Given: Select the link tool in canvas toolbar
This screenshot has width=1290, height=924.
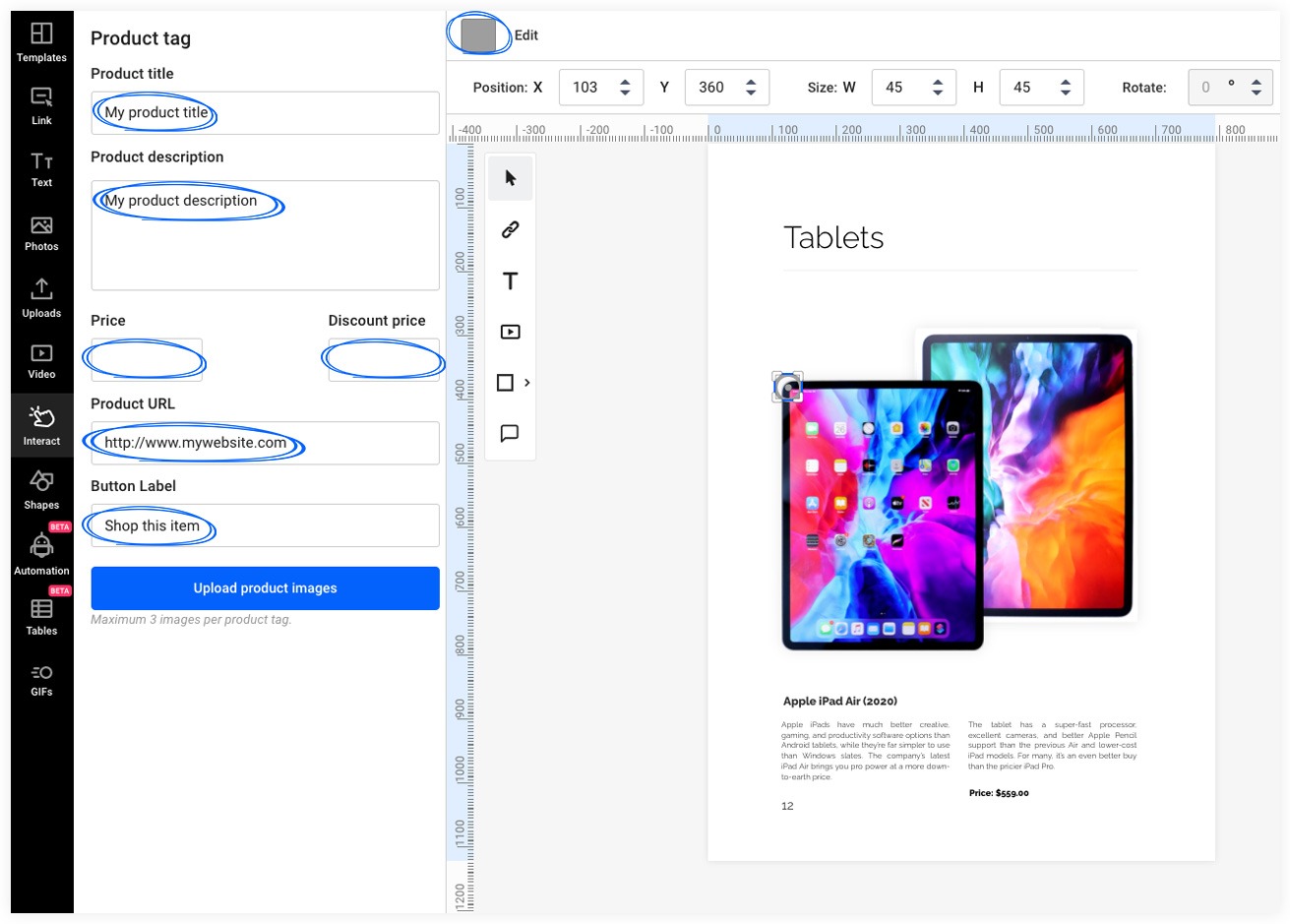Looking at the screenshot, I should coord(510,229).
